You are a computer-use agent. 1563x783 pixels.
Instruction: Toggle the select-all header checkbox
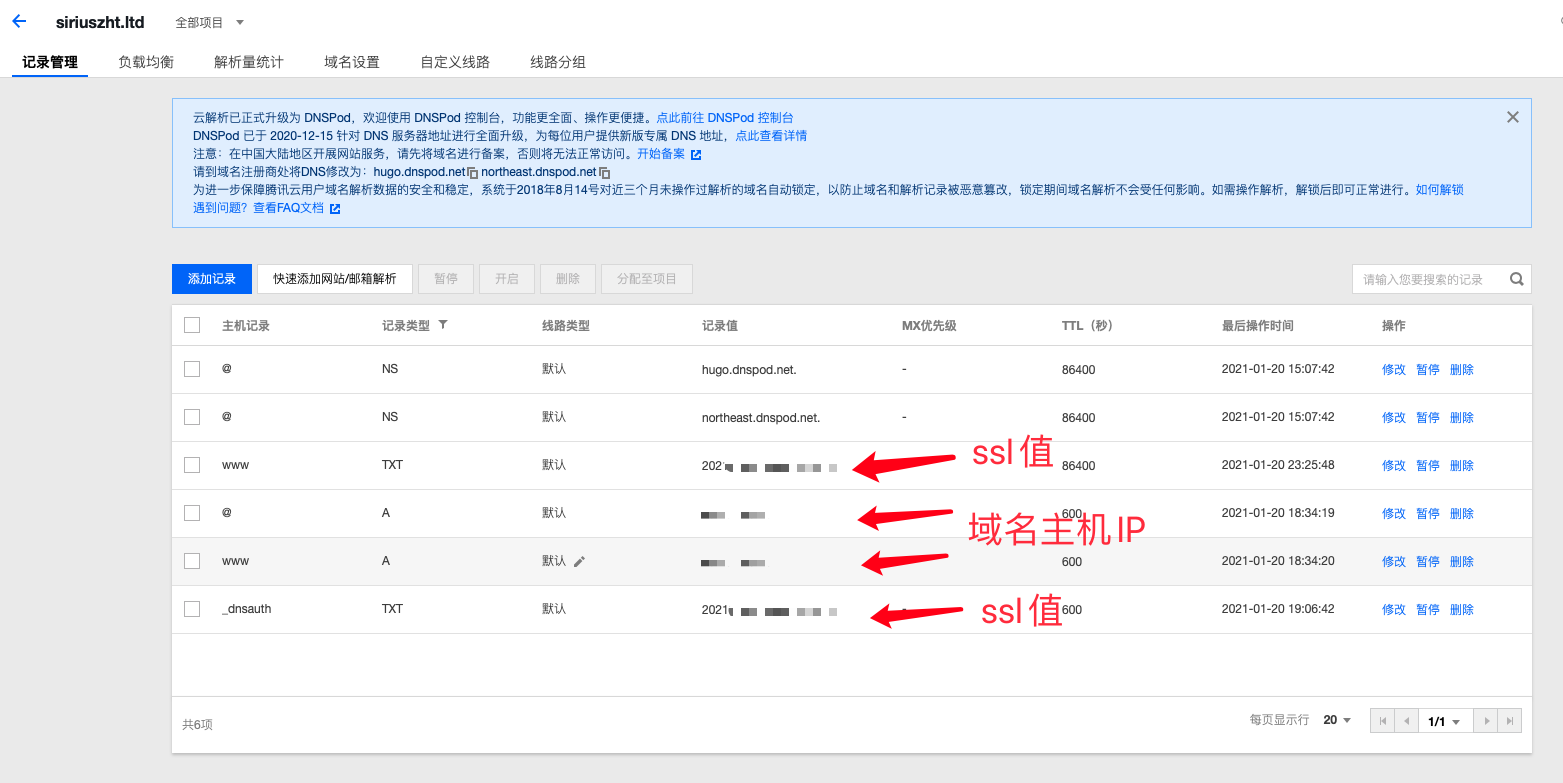(192, 325)
